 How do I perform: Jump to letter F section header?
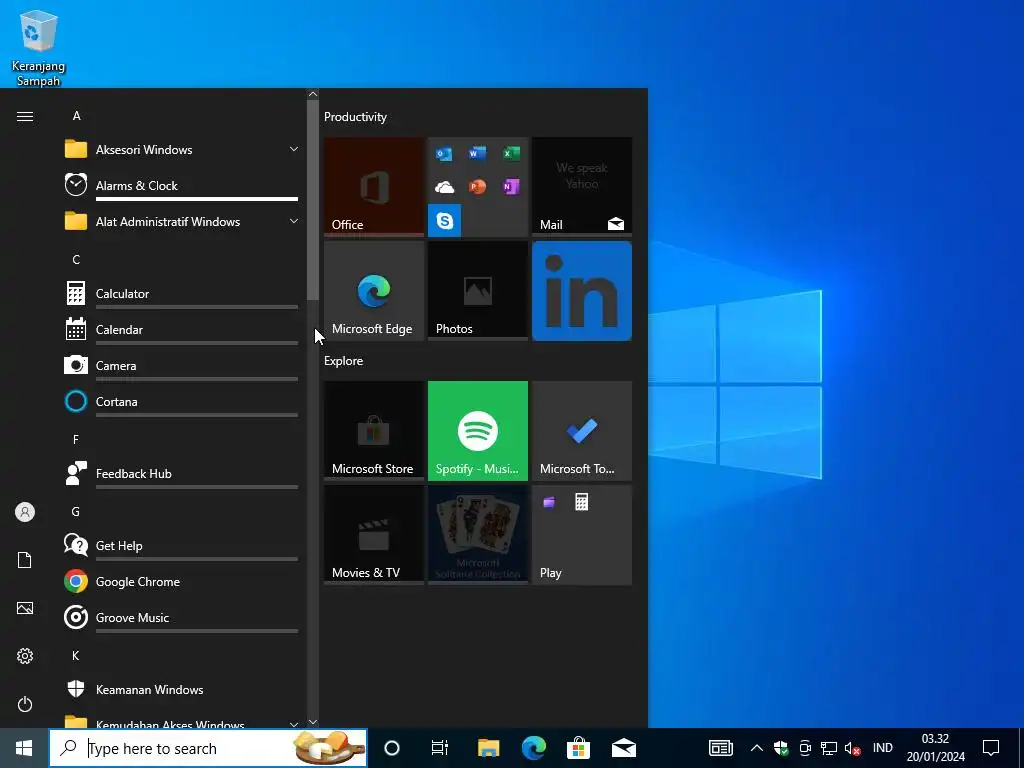tap(76, 440)
